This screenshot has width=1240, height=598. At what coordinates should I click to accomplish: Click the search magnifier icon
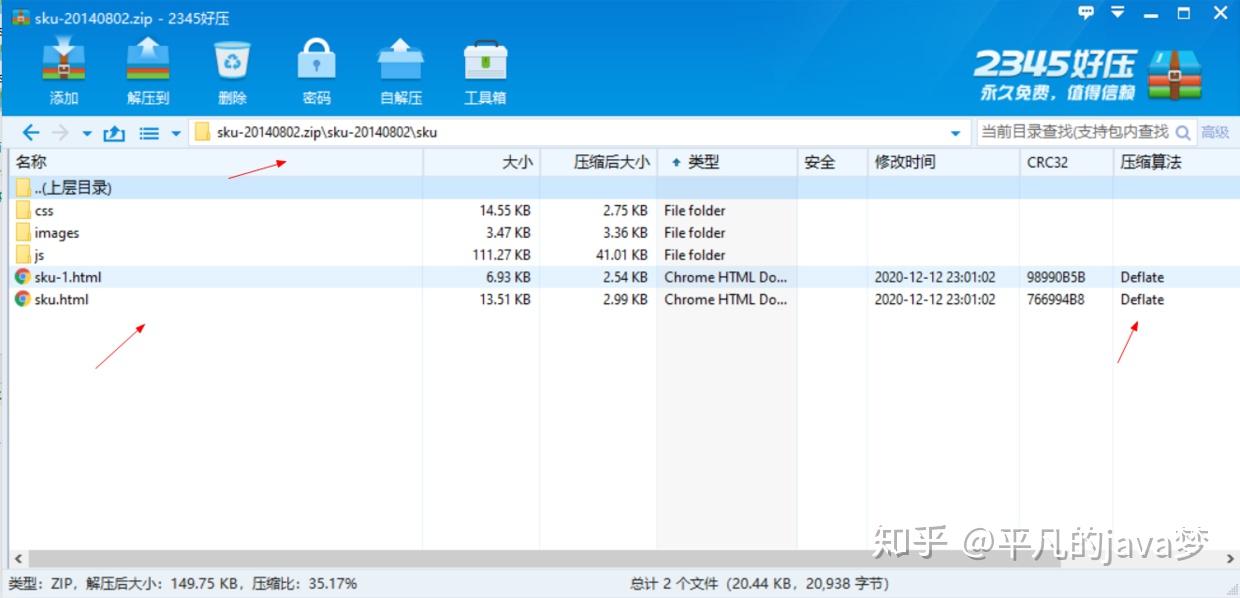click(x=1183, y=132)
